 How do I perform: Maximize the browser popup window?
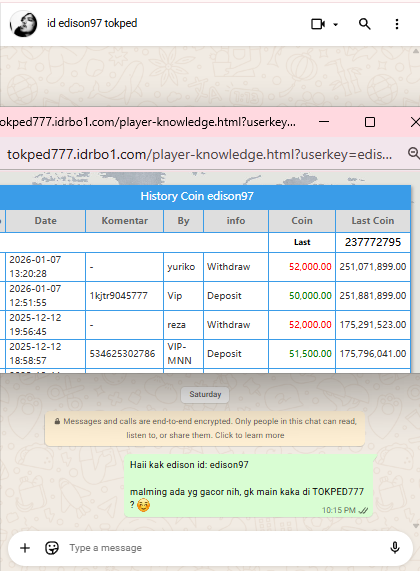click(370, 122)
